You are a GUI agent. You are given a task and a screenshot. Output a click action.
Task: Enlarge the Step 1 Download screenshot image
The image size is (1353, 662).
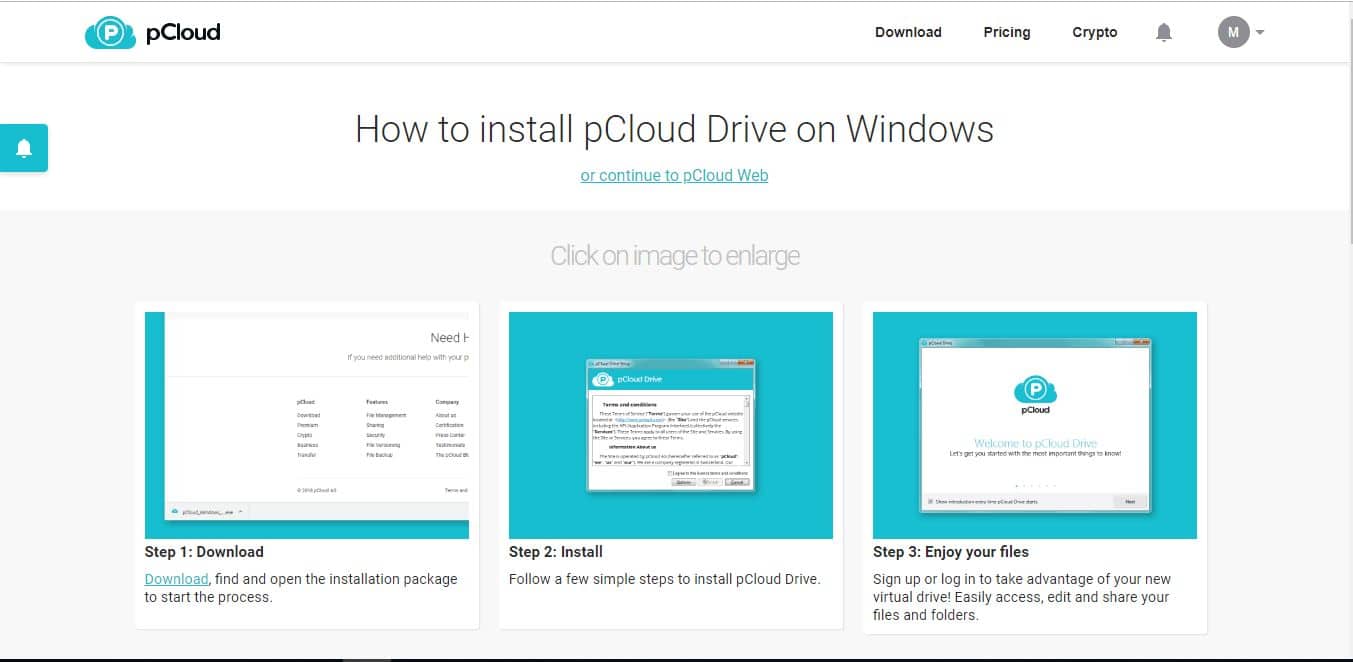[x=307, y=425]
